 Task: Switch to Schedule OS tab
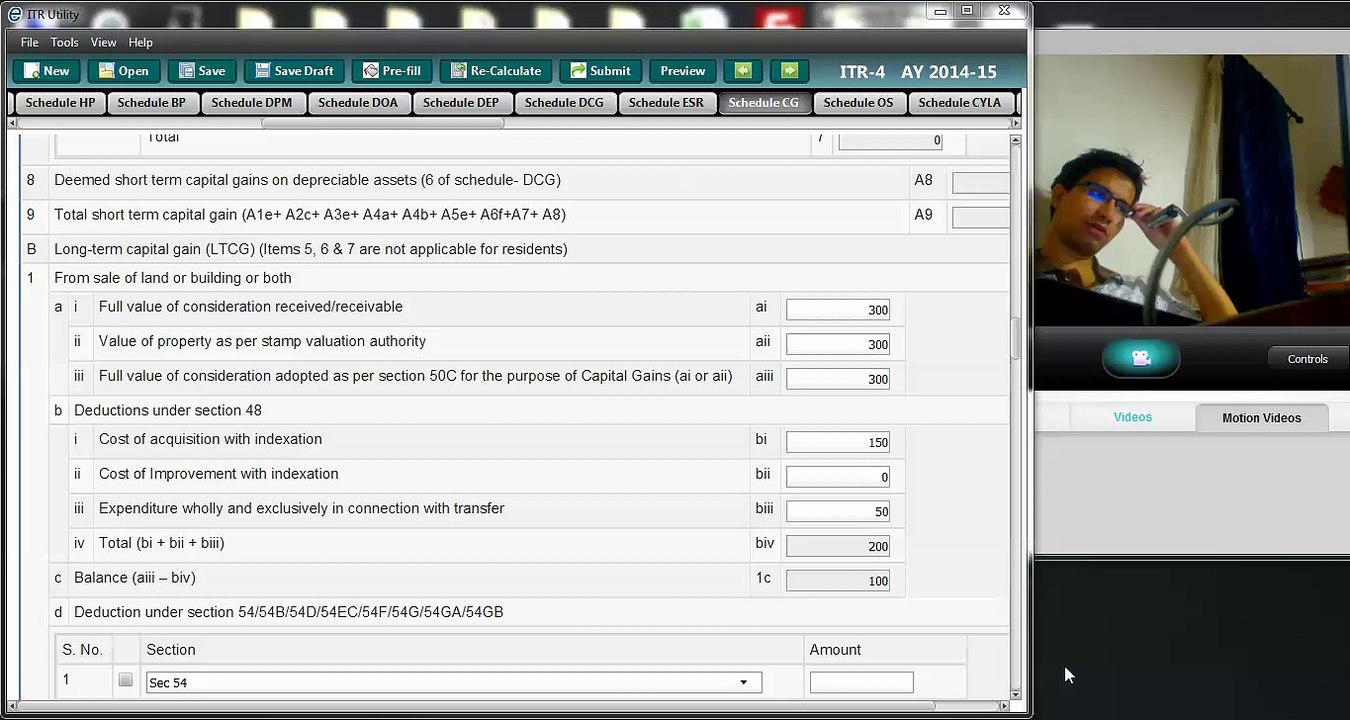(x=858, y=103)
